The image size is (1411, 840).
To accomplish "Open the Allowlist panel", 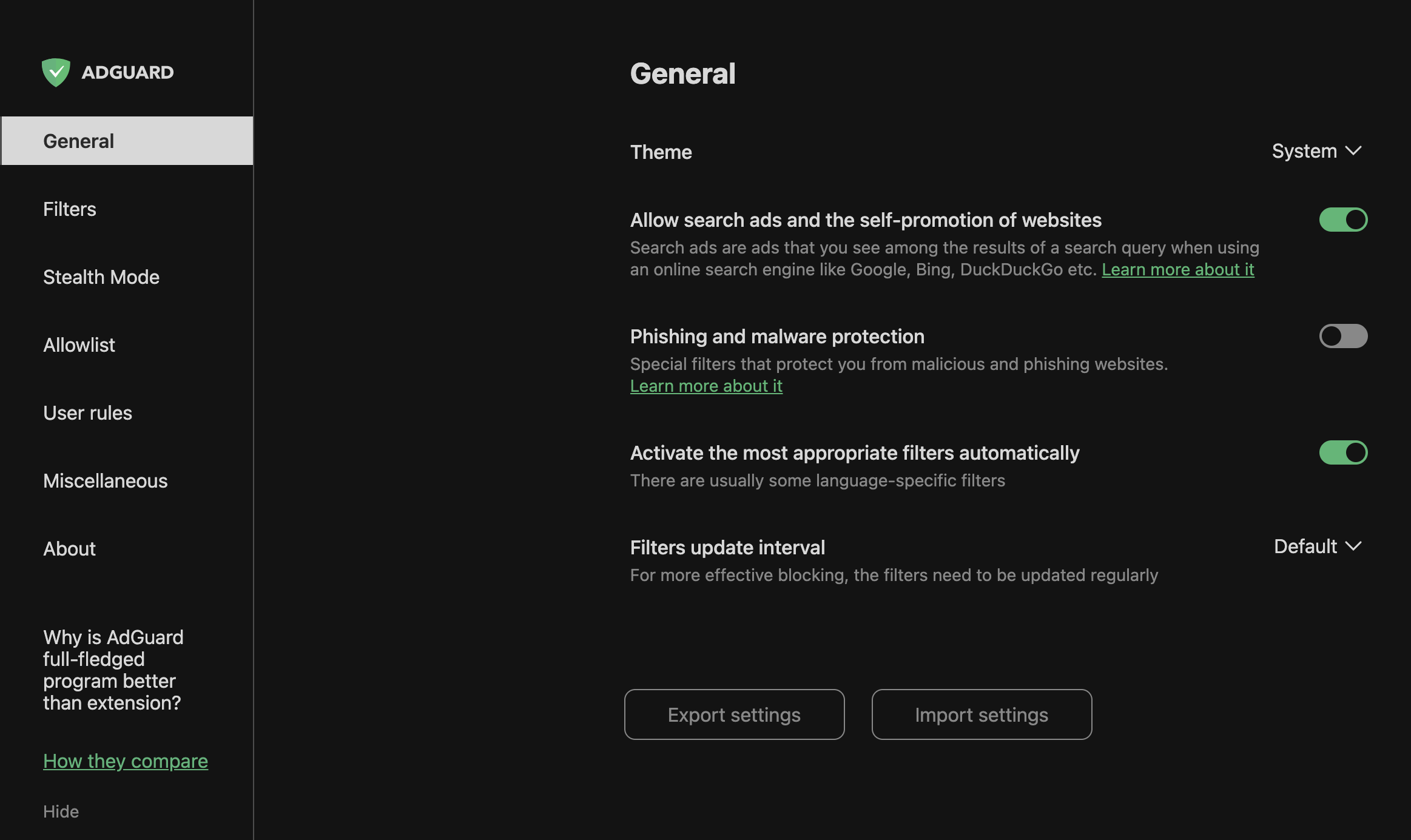I will click(79, 344).
